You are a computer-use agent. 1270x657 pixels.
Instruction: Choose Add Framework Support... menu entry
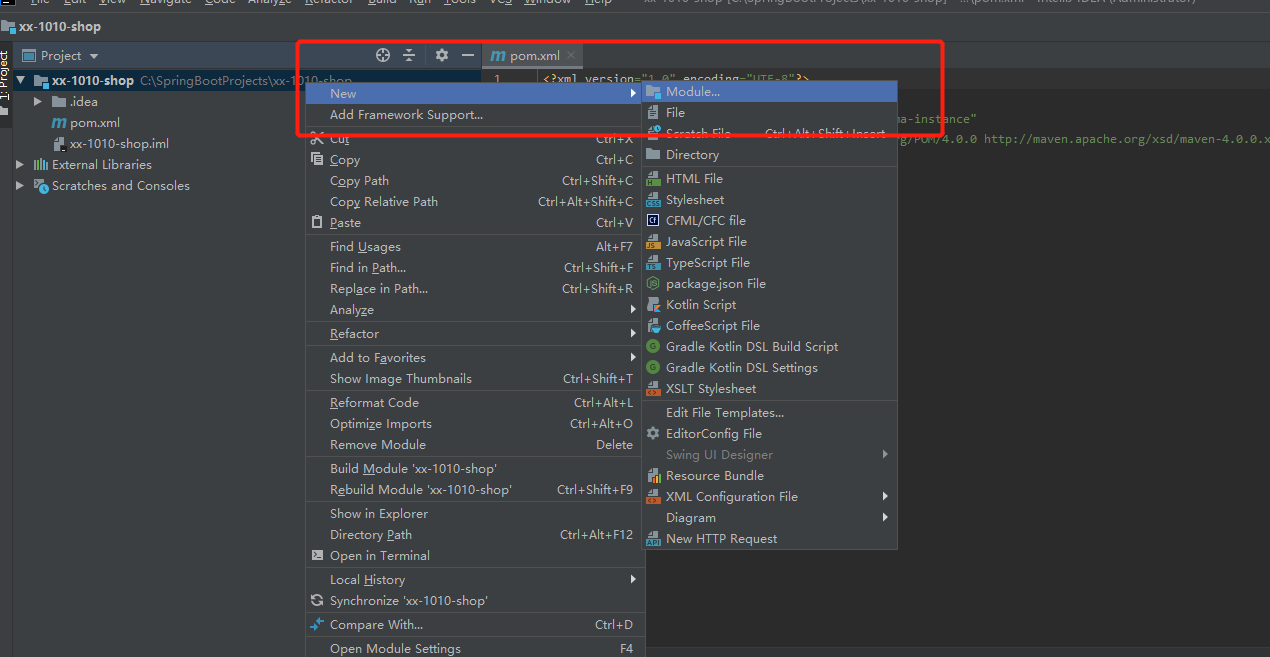click(x=474, y=114)
